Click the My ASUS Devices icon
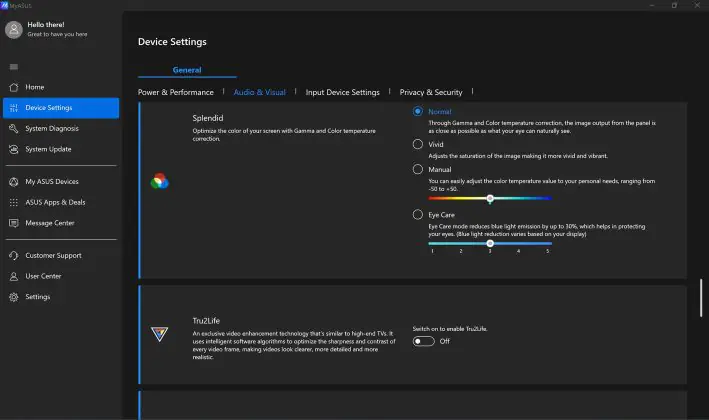The width and height of the screenshot is (709, 420). pyautogui.click(x=14, y=182)
